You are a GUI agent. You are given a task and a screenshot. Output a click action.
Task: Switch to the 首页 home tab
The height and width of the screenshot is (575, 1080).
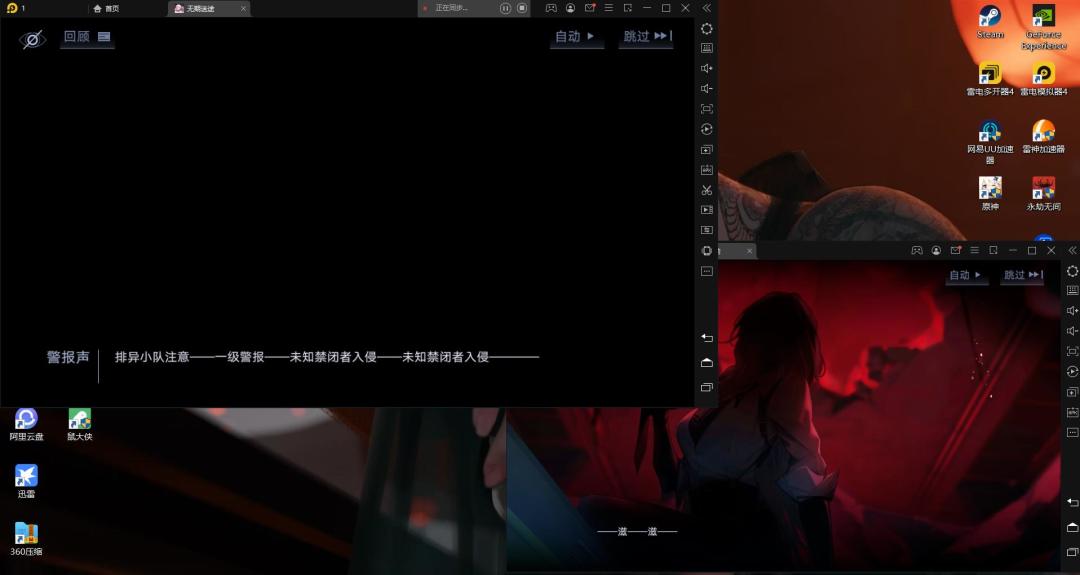point(106,8)
